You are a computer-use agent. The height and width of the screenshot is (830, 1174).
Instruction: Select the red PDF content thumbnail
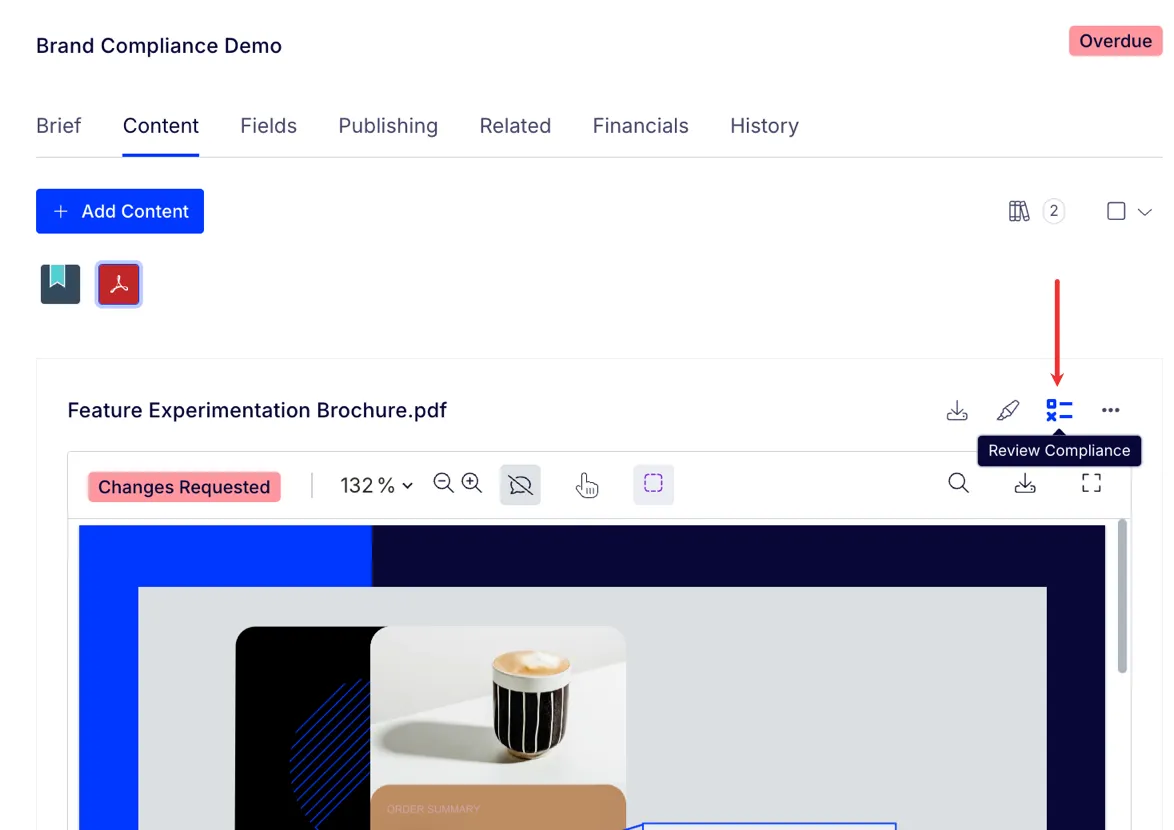tap(119, 284)
